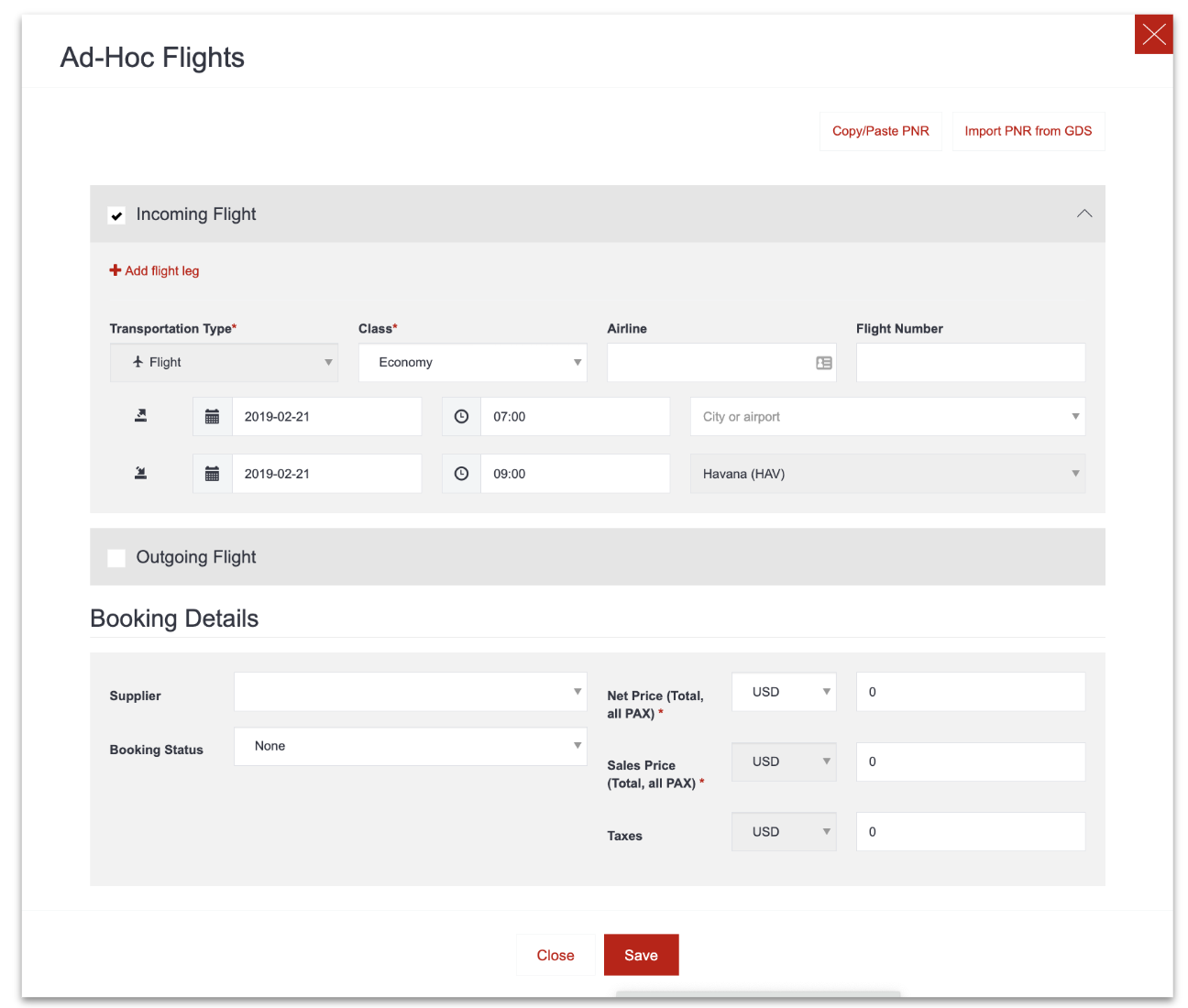Click the arrival date field next to 09:00
1188x1008 pixels.
tap(326, 474)
